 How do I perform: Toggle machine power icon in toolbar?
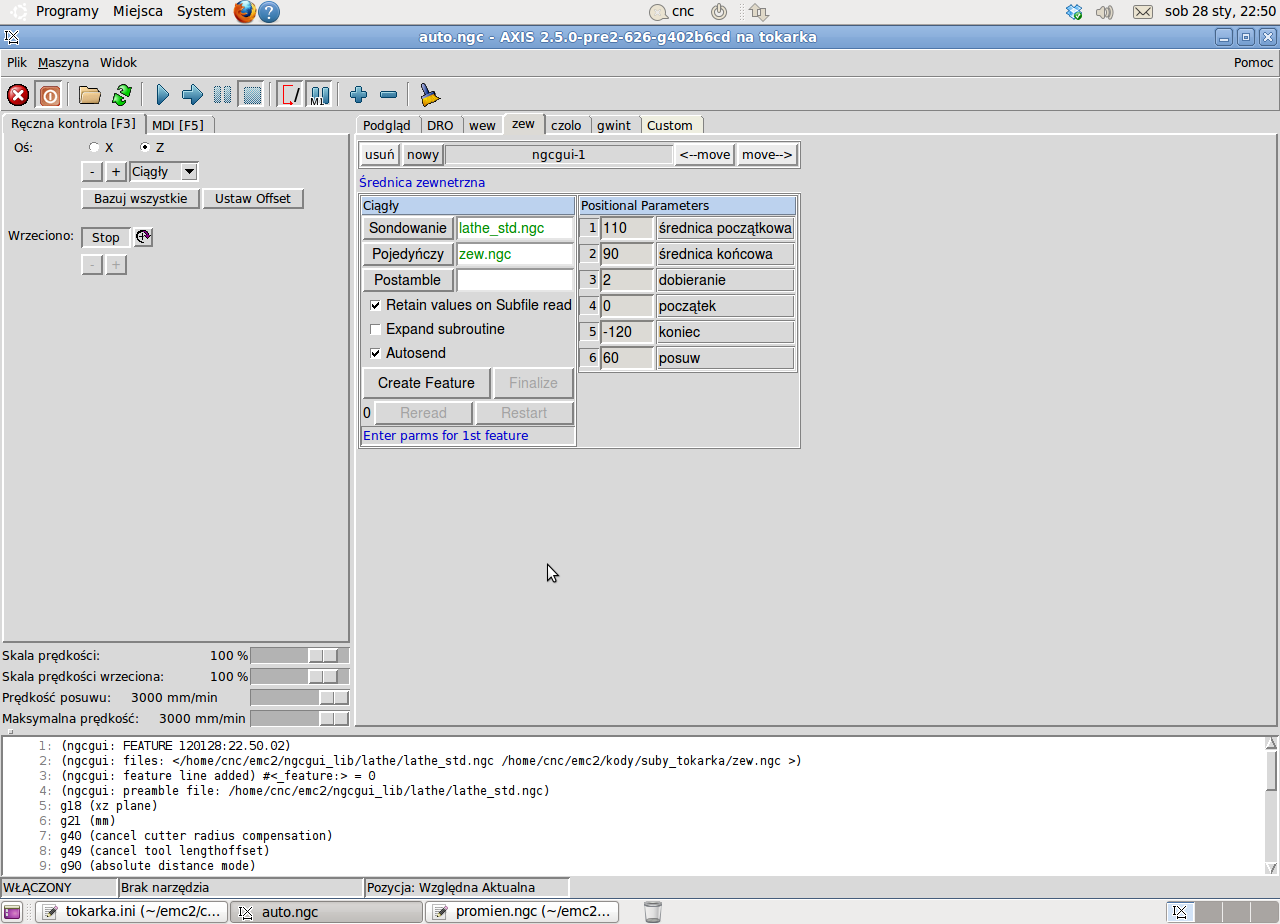point(49,95)
